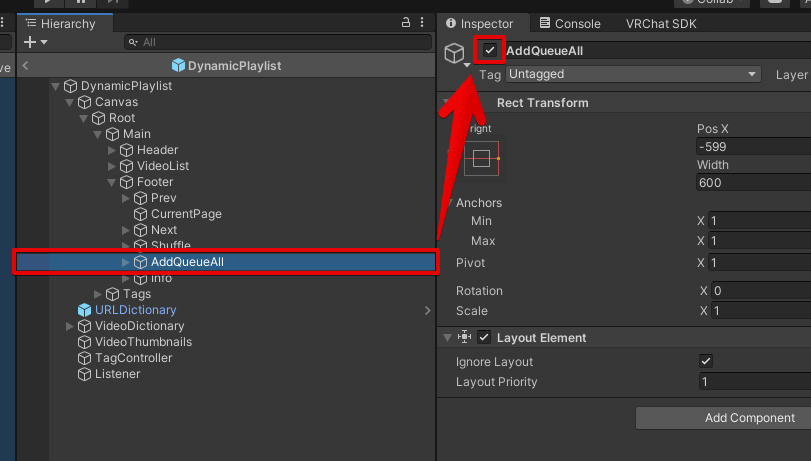The height and width of the screenshot is (461, 811).
Task: Open the Tag dropdown showing Untagged
Action: tap(633, 74)
